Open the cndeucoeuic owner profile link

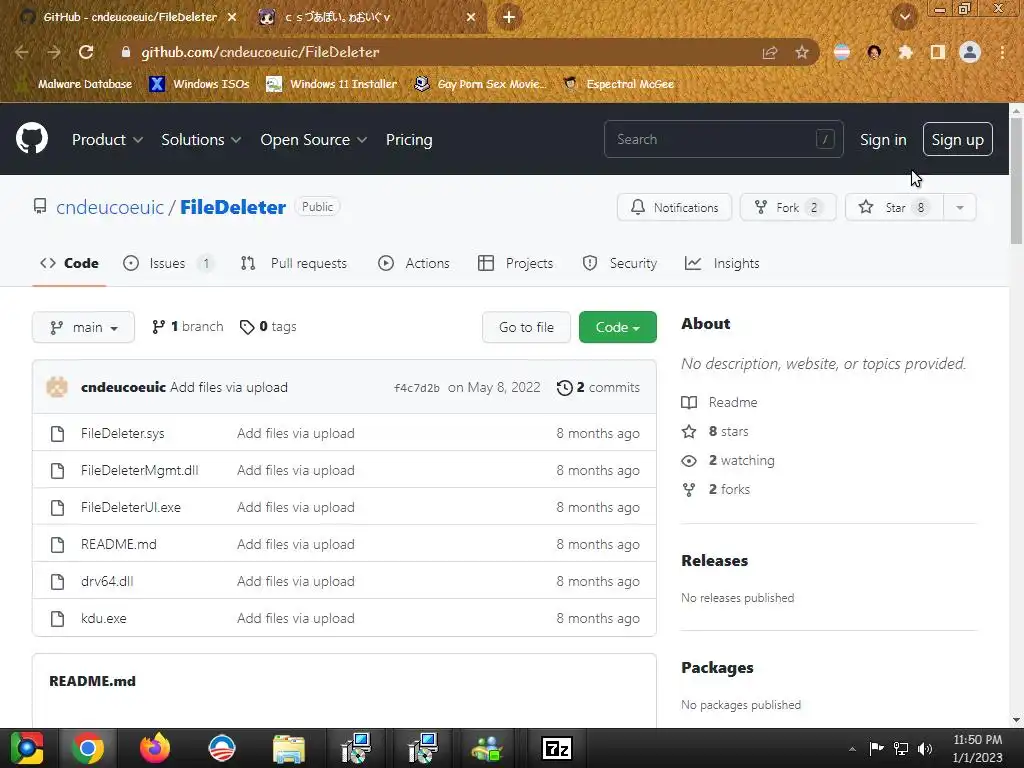pyautogui.click(x=110, y=208)
